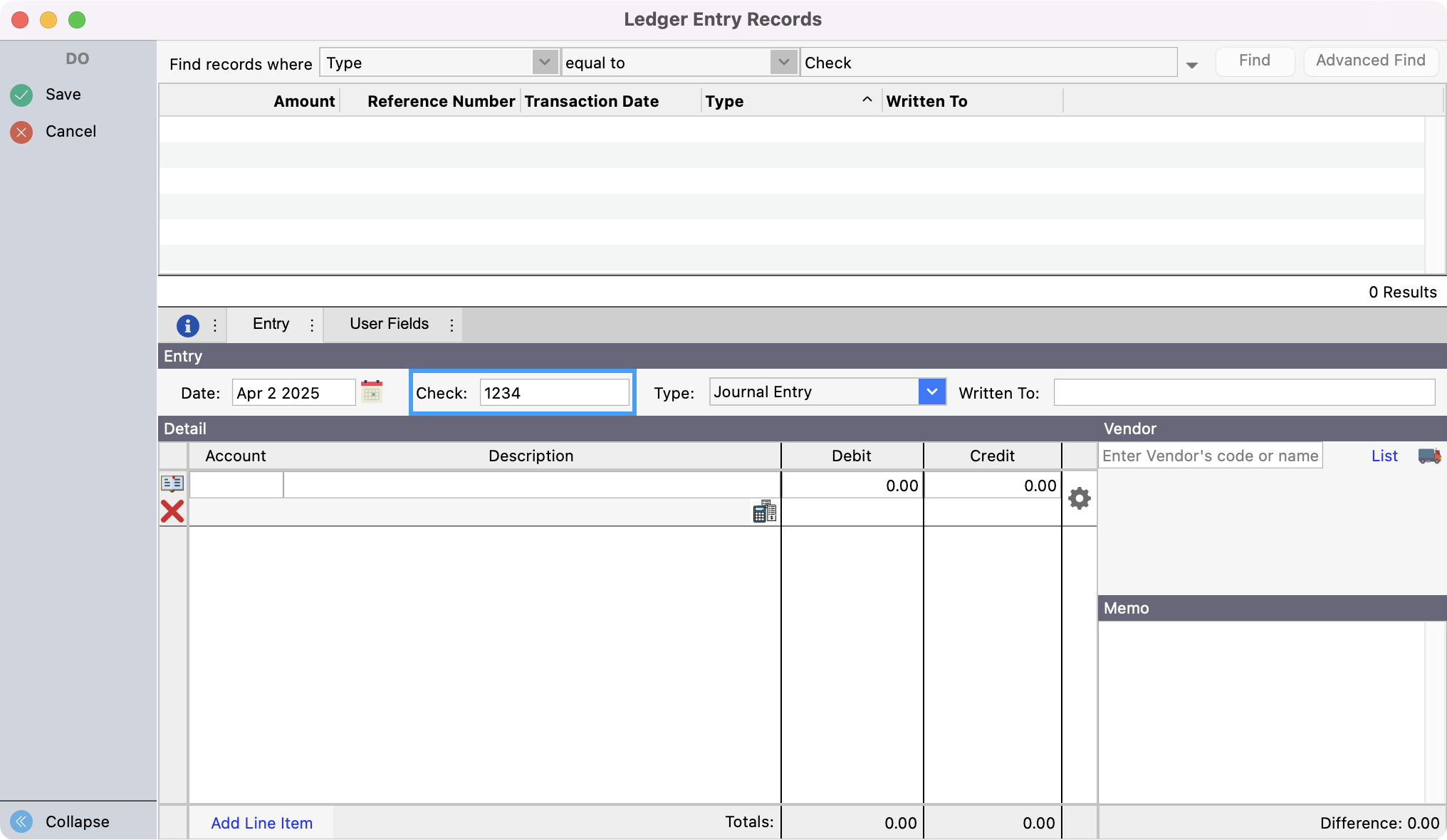Click the Add Line Item link
1447x840 pixels.
(x=261, y=823)
